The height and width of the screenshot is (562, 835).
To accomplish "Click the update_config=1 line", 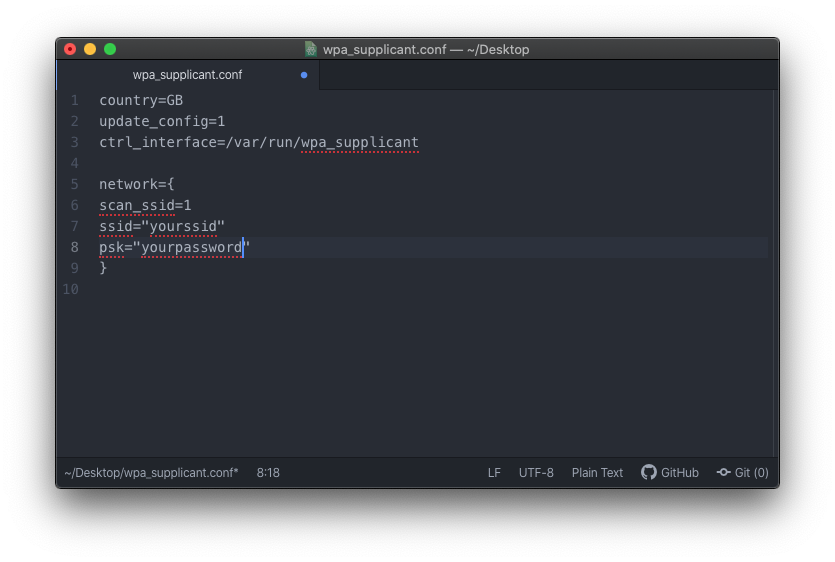I will pos(162,121).
